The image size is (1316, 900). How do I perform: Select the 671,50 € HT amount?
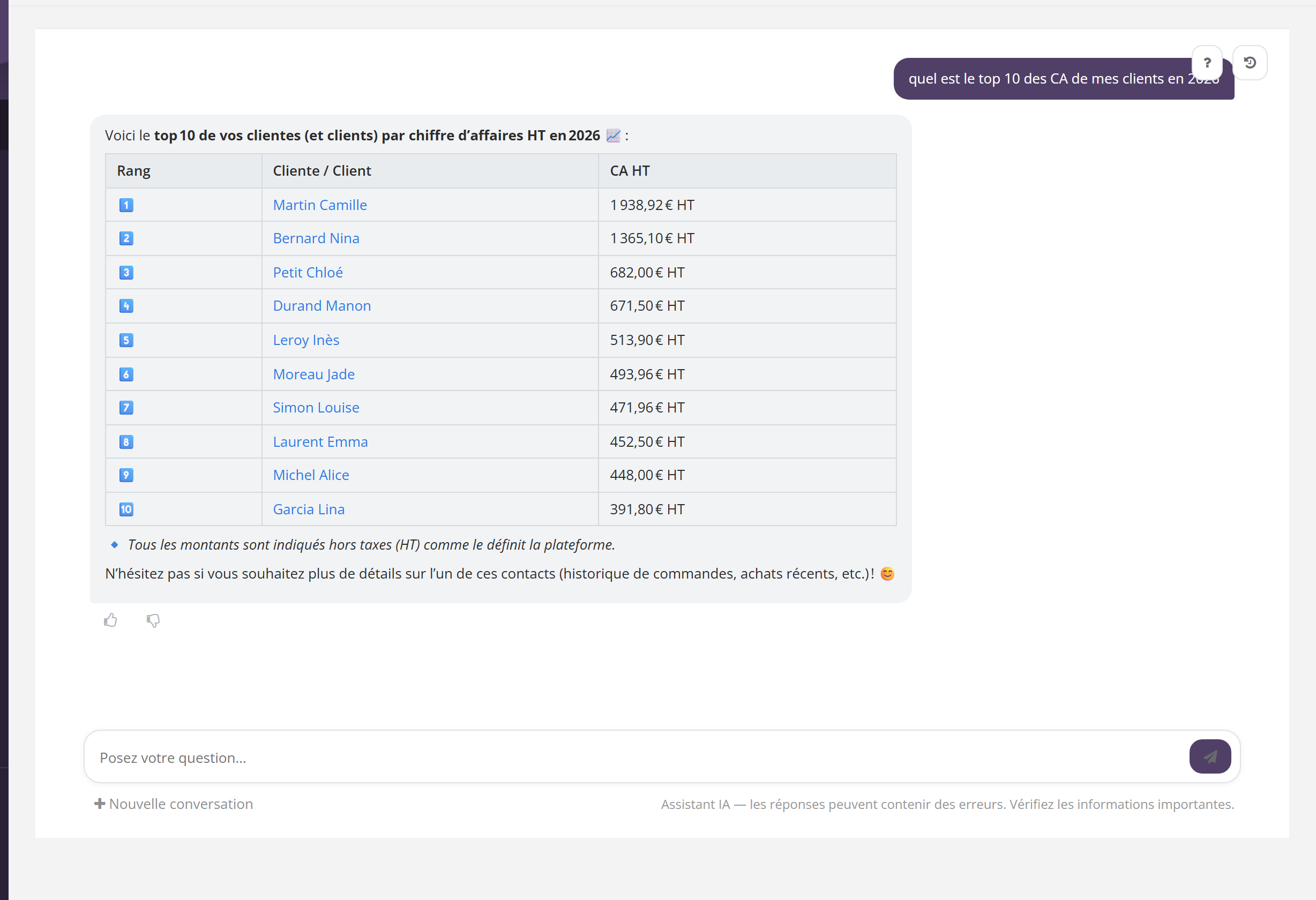click(x=647, y=306)
